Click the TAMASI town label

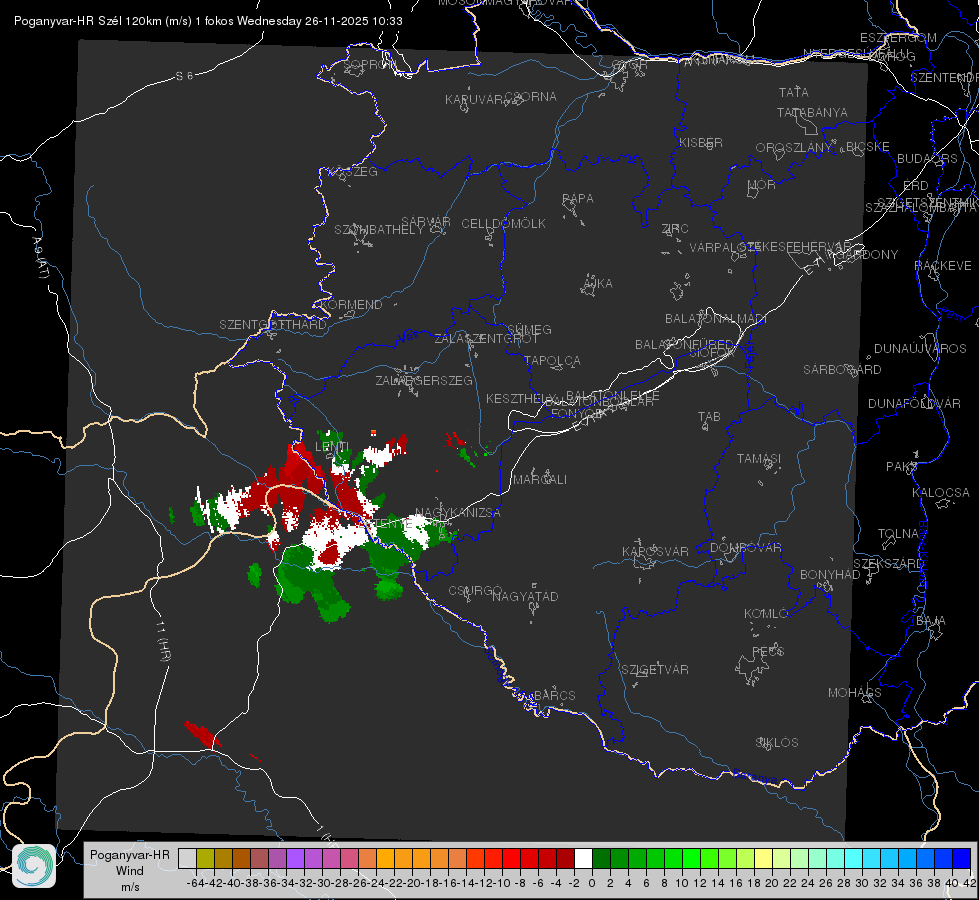point(759,458)
